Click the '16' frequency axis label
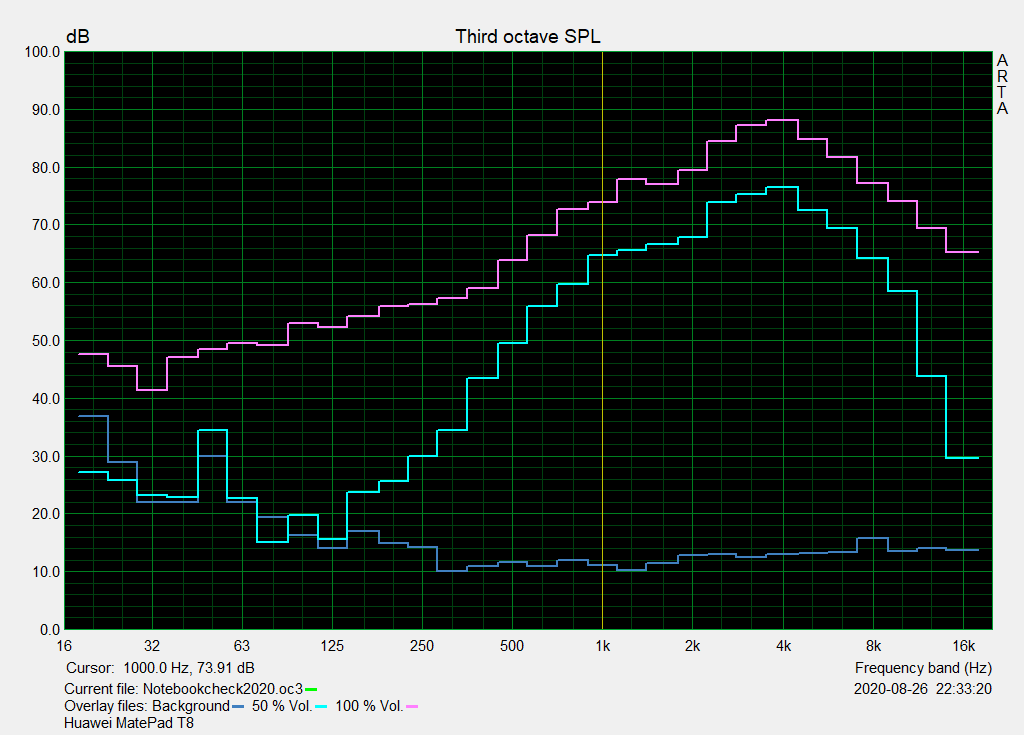The image size is (1024, 735). point(64,646)
